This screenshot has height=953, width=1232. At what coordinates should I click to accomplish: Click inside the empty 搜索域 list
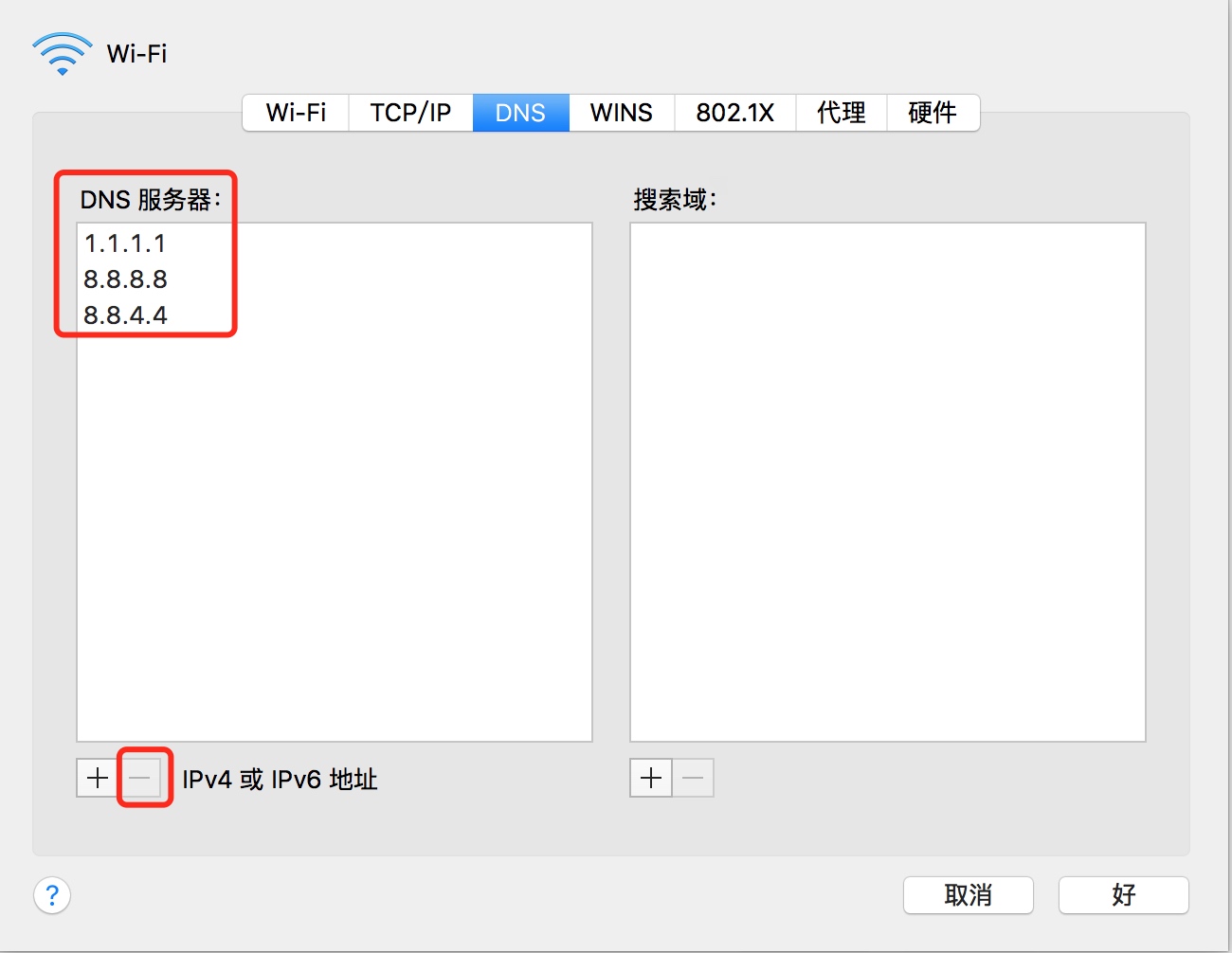click(x=888, y=482)
